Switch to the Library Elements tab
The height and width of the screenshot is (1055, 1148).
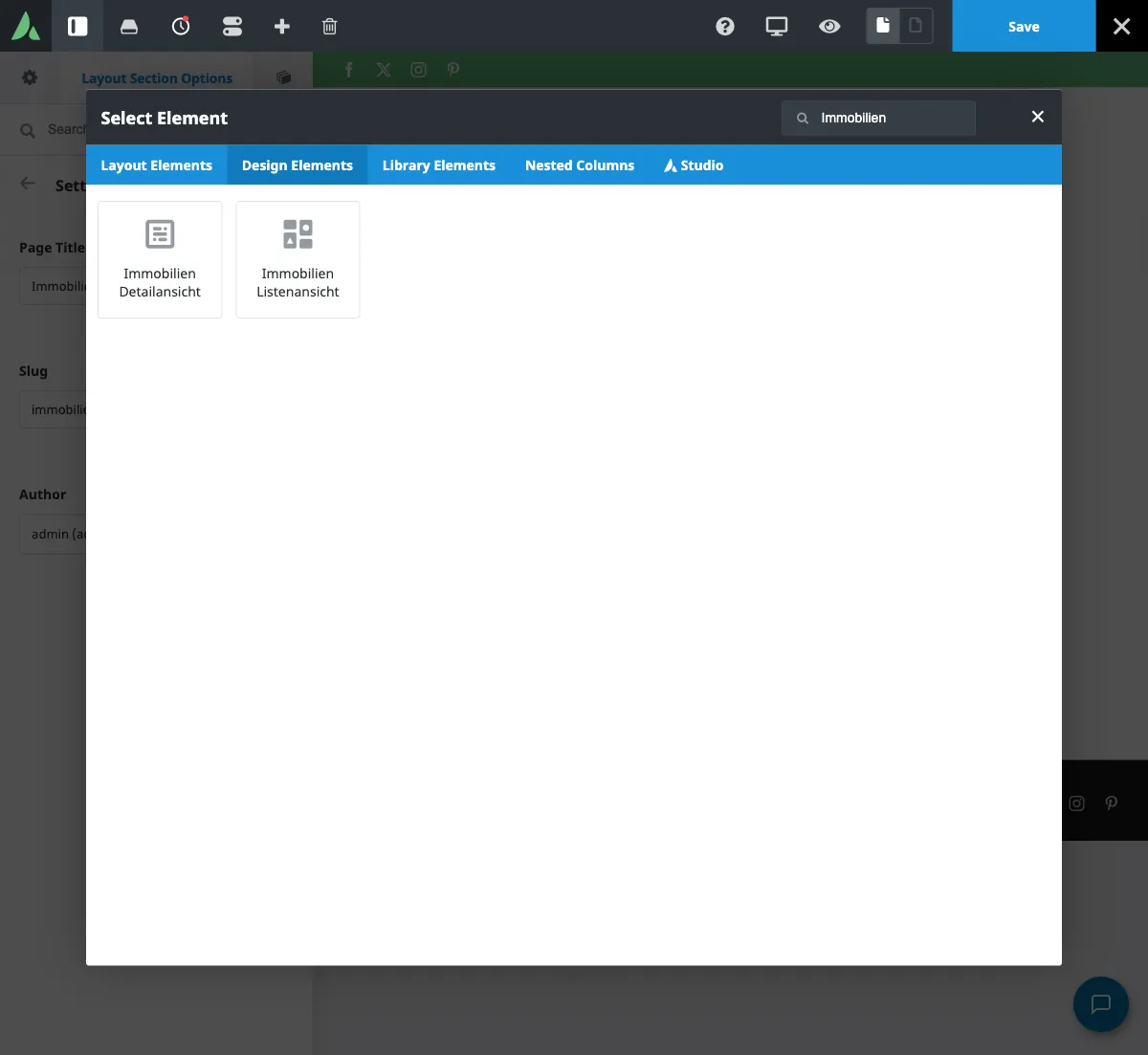pyautogui.click(x=439, y=165)
